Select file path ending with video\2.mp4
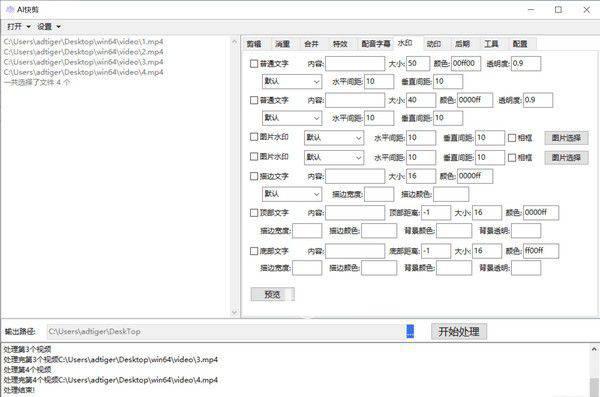This screenshot has height=397, width=600. [x=83, y=52]
